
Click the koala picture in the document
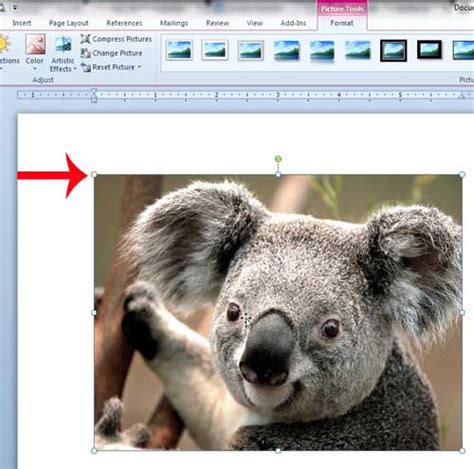coord(278,312)
